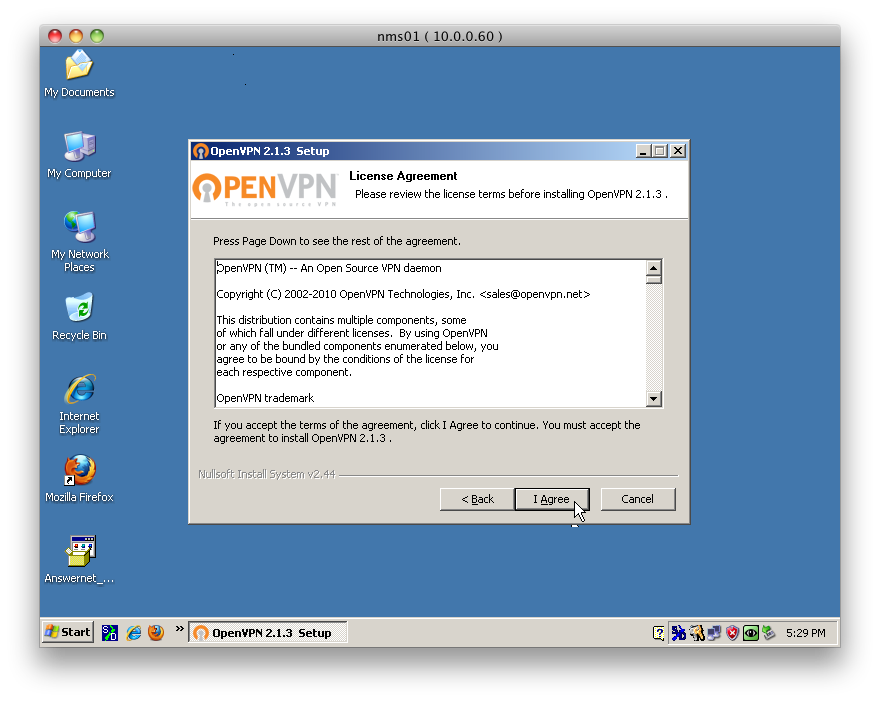The width and height of the screenshot is (880, 702).
Task: Cancel the OpenVPN setup
Action: point(638,499)
